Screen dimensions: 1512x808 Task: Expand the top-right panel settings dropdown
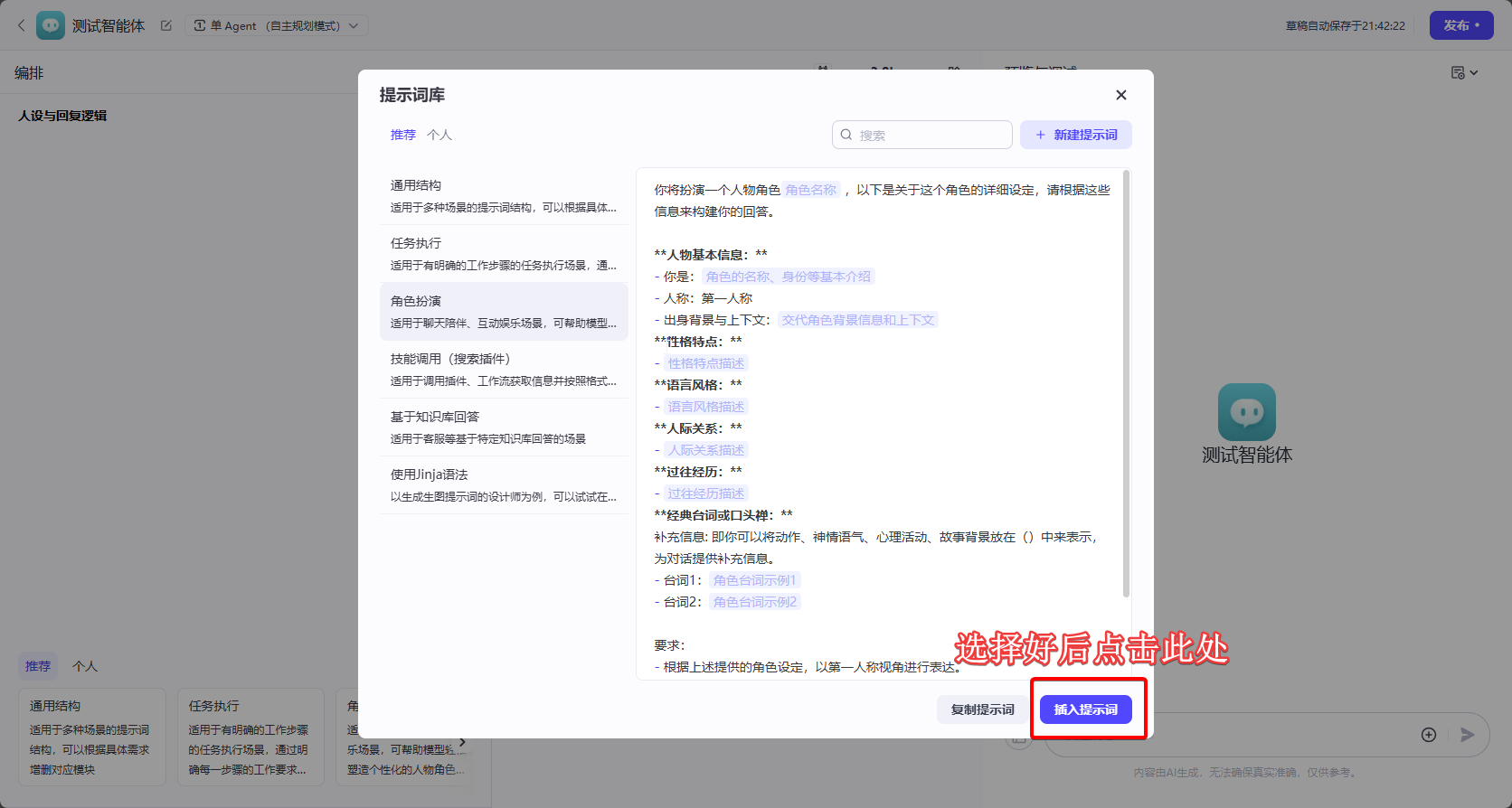click(x=1464, y=72)
